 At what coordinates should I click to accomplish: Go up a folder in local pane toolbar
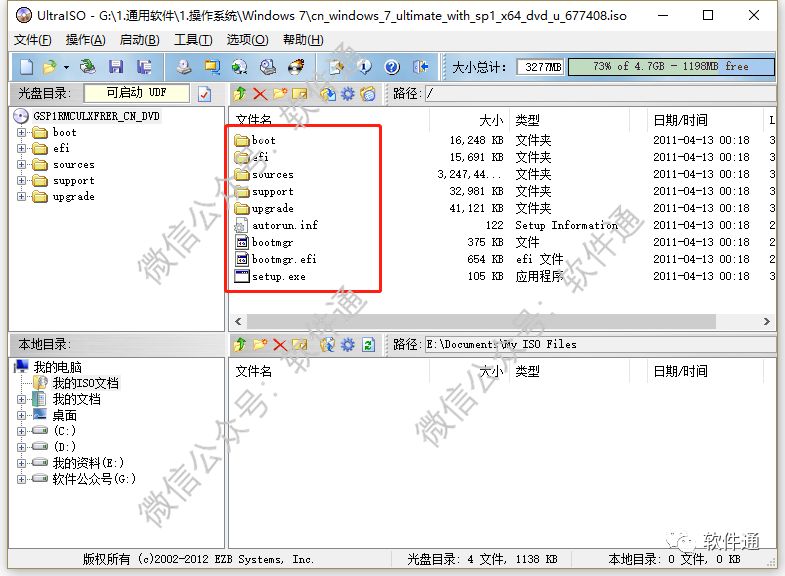(240, 345)
